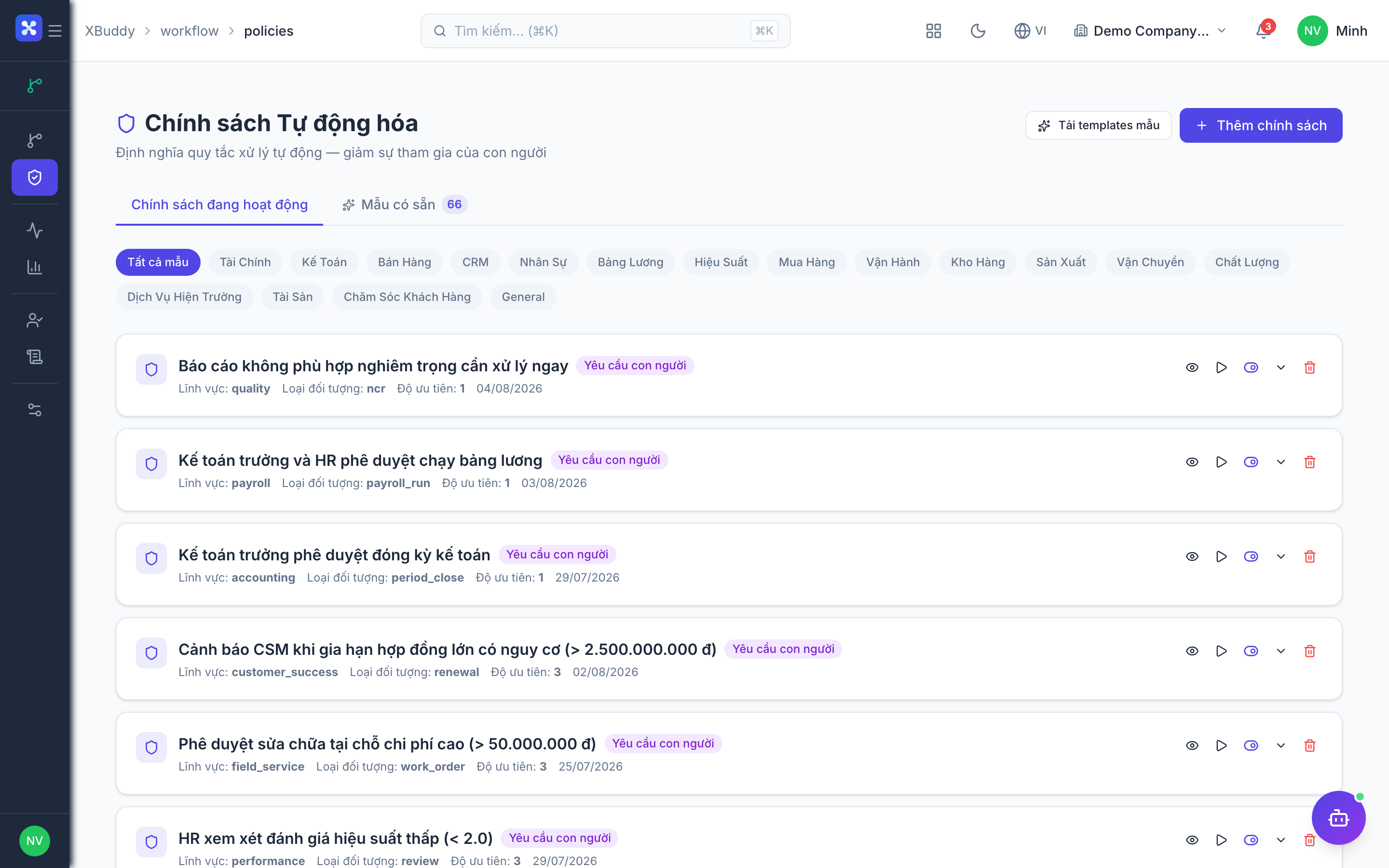This screenshot has width=1389, height=868.
Task: Switch to Mẫu có sẵn tab
Action: pyautogui.click(x=405, y=204)
